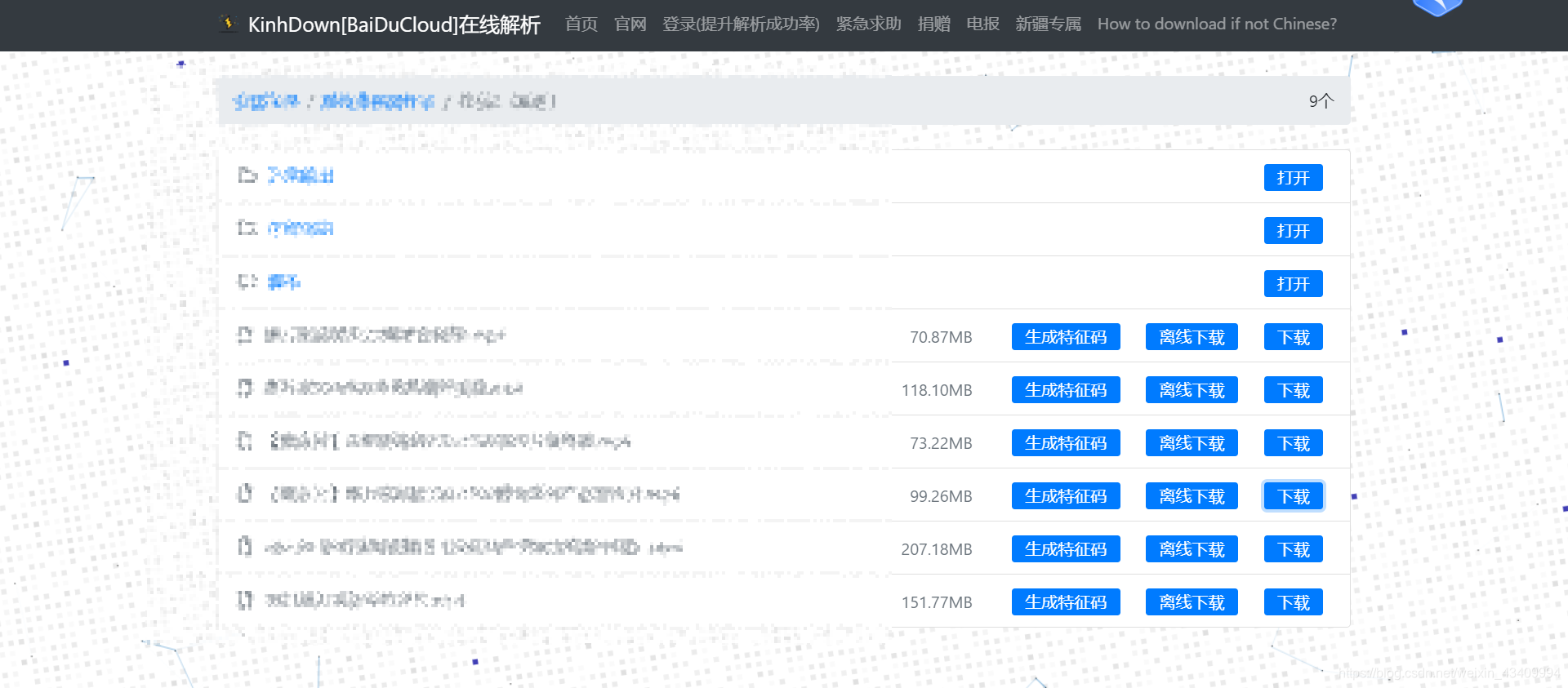Click 下载 for the 70.87MB file
Image resolution: width=1568 pixels, height=688 pixels.
1293,337
